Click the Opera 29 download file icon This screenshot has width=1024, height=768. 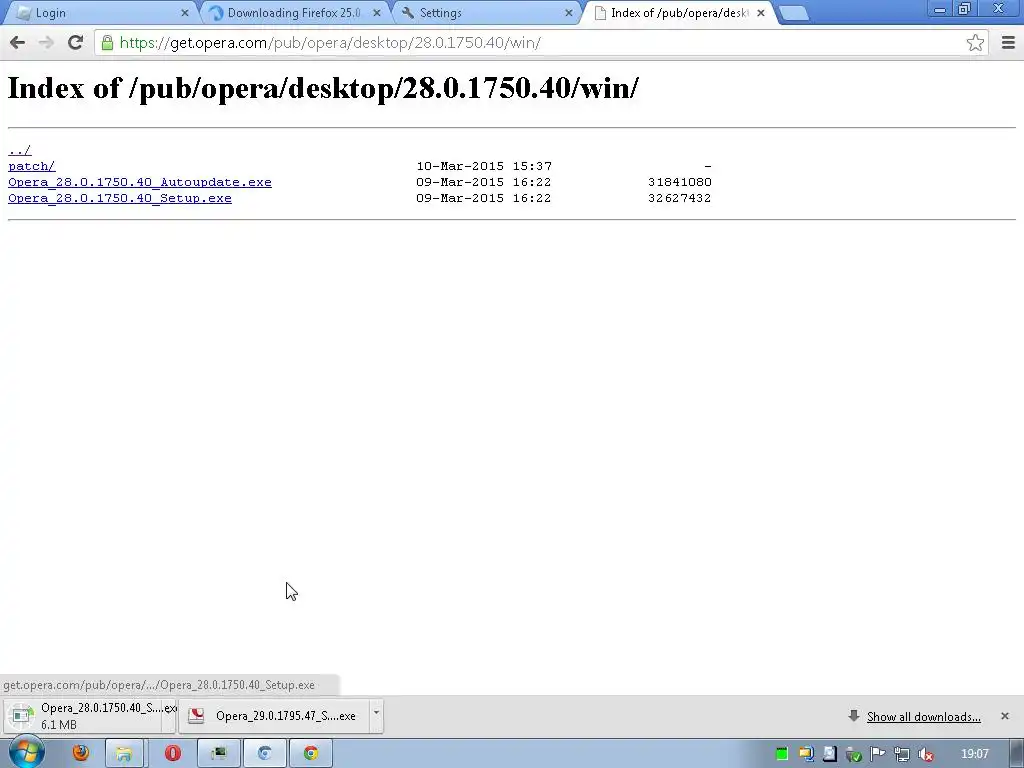coord(196,716)
